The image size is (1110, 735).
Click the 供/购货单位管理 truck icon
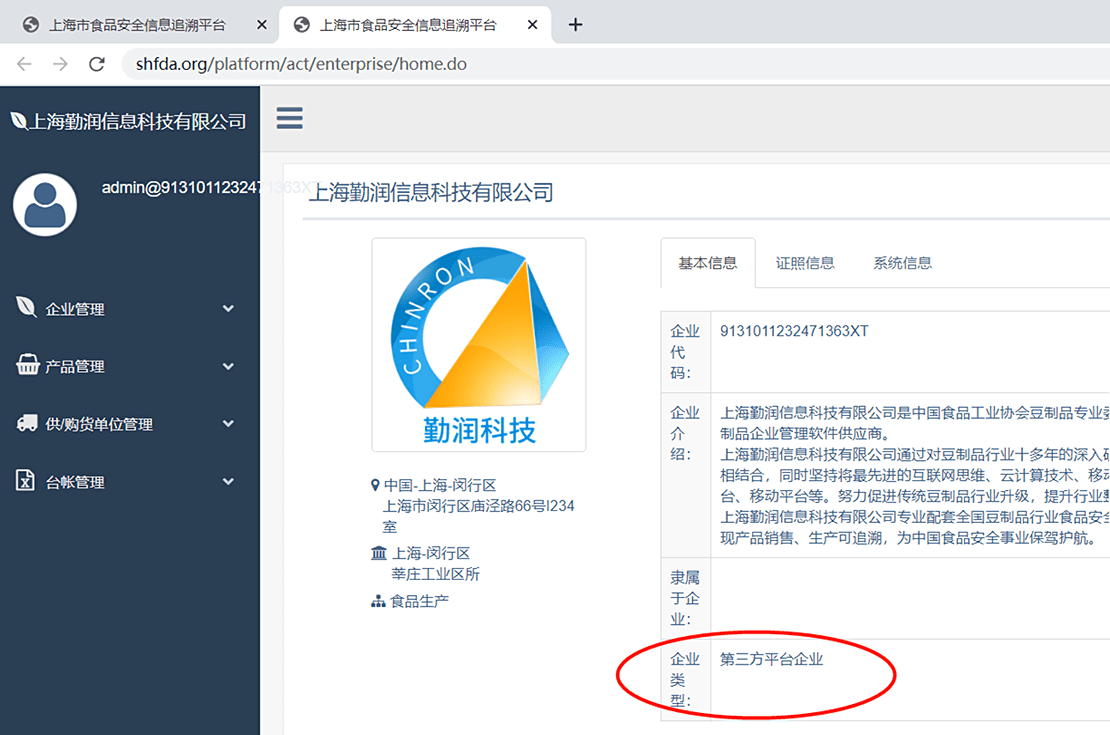point(27,423)
